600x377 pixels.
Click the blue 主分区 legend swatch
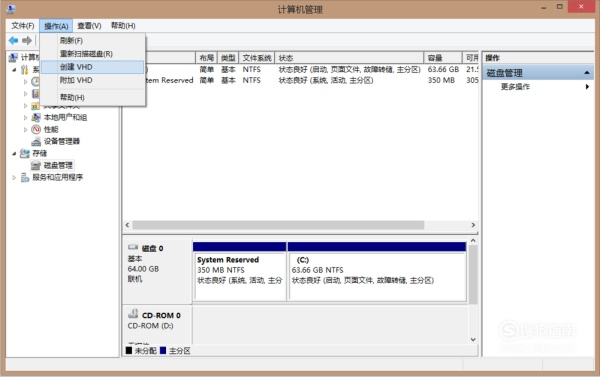163,350
